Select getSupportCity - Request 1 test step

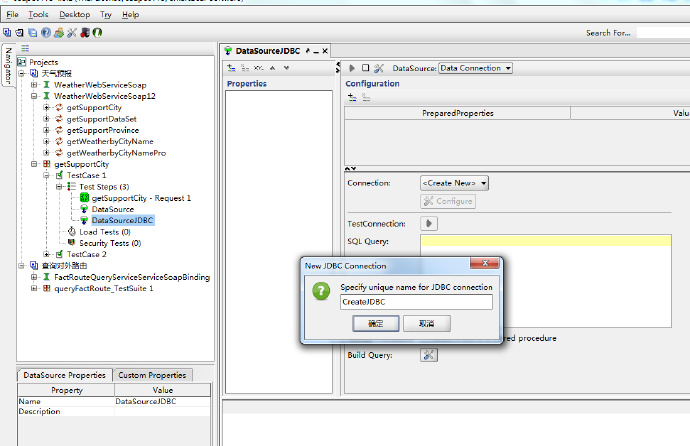click(141, 198)
